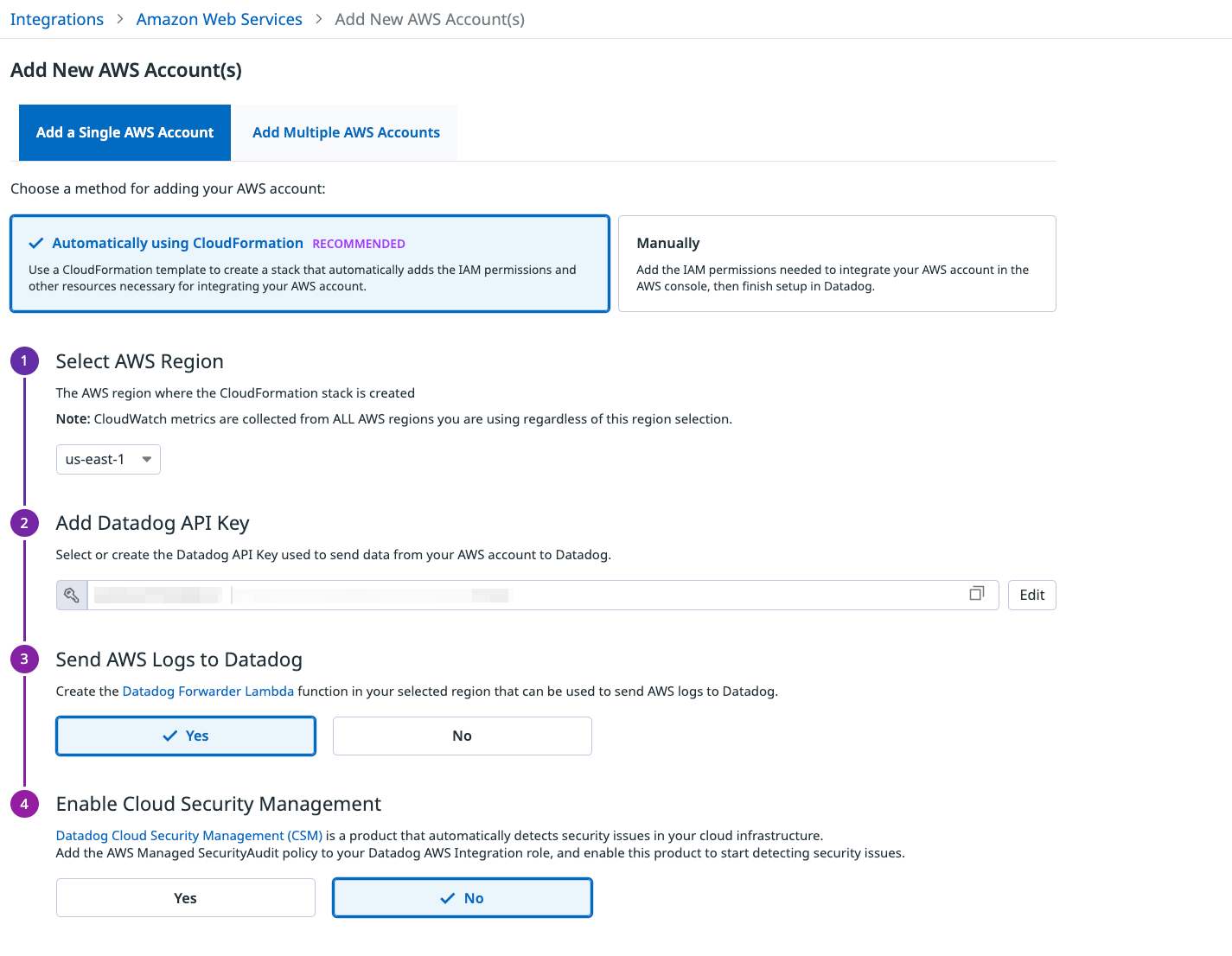The image size is (1232, 956).
Task: Select Yes for Send AWS Logs
Action: pos(186,736)
